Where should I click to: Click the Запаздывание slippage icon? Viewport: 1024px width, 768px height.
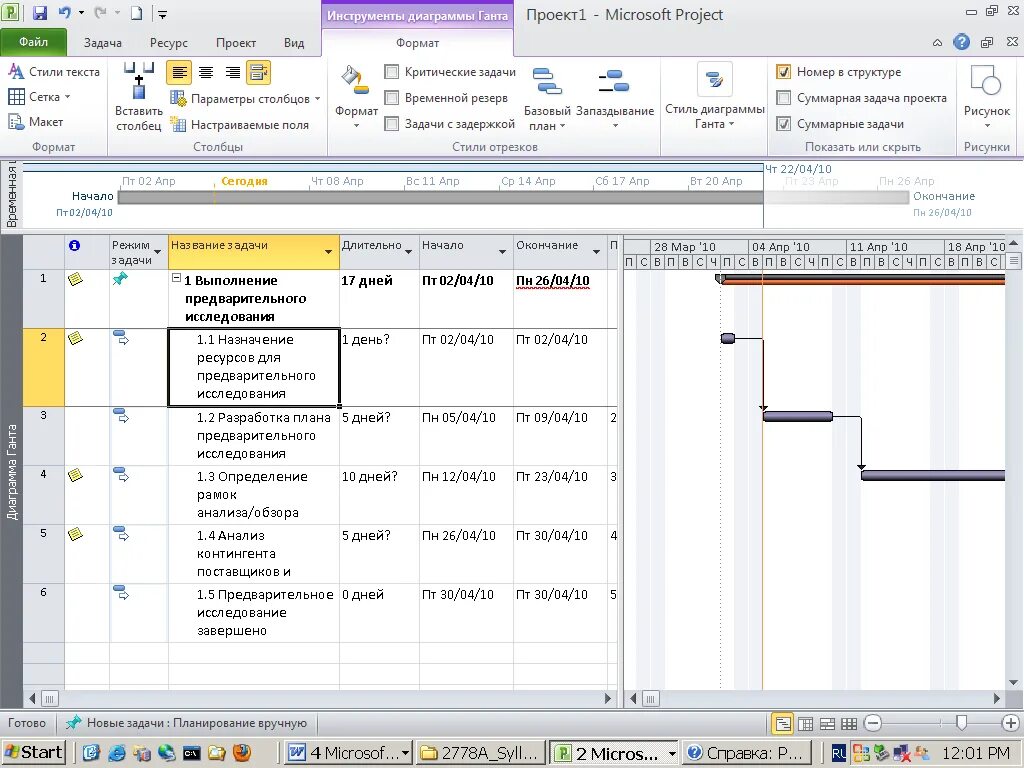click(614, 81)
